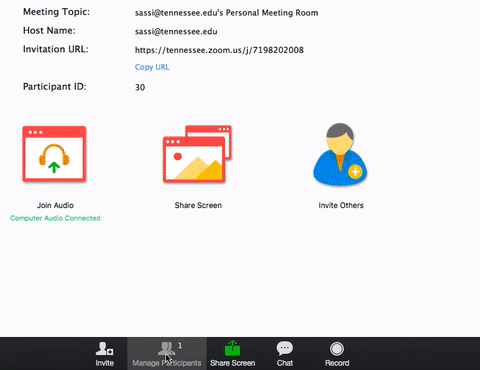Screen dimensions: 480x370
Task: Open the Manage Participants panel
Action: (167, 354)
